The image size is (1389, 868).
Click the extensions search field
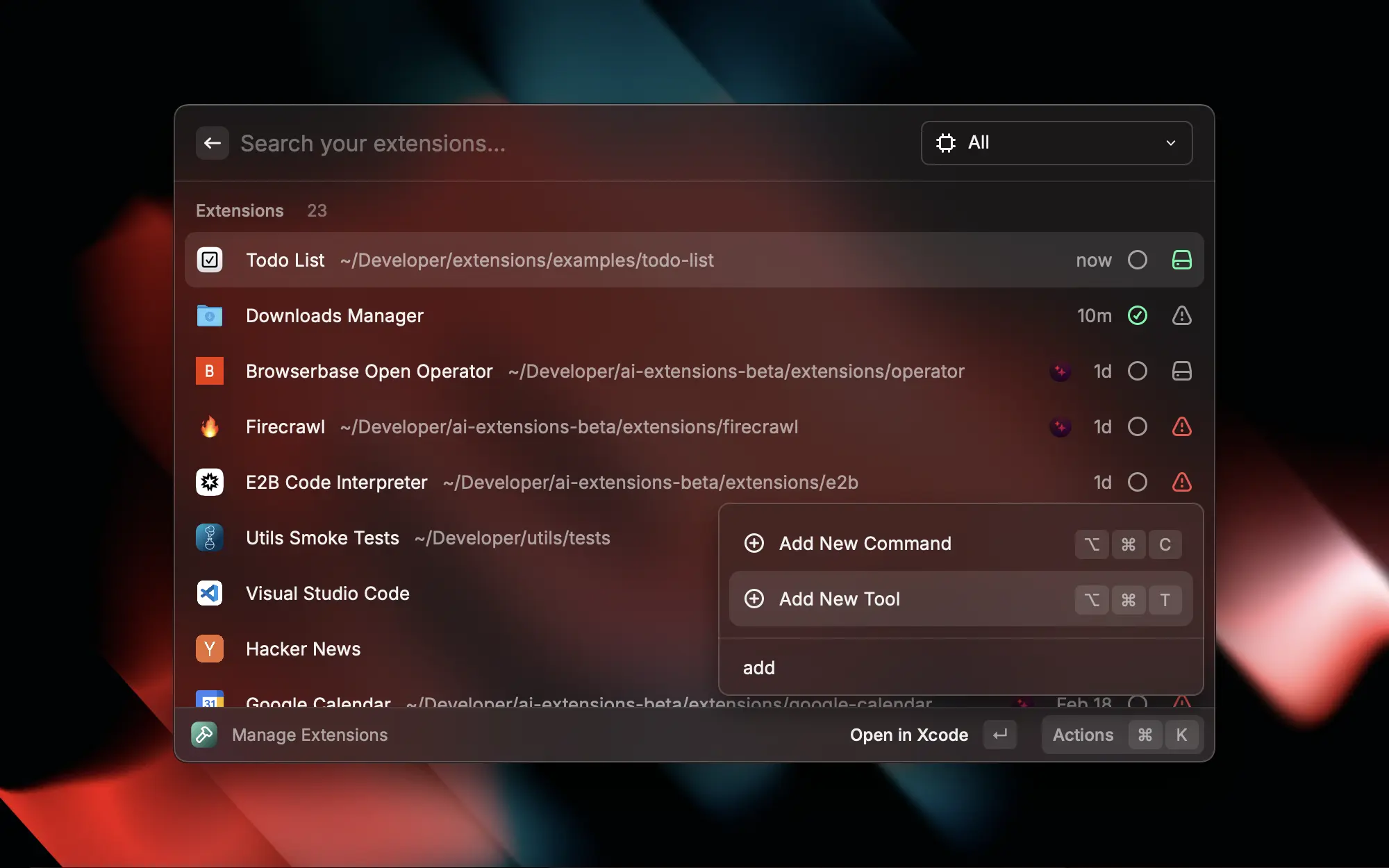(486, 143)
